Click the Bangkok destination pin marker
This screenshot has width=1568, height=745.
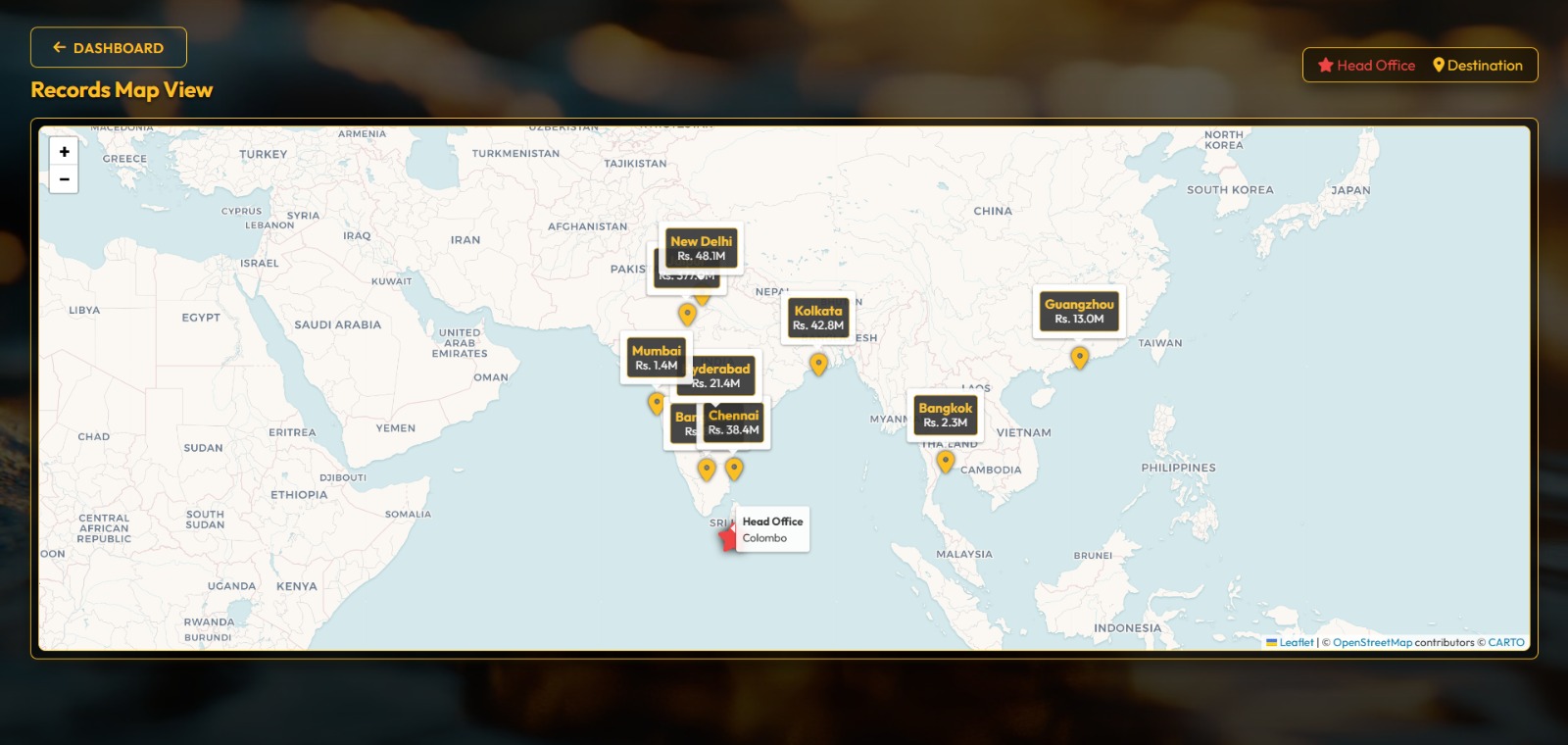946,461
